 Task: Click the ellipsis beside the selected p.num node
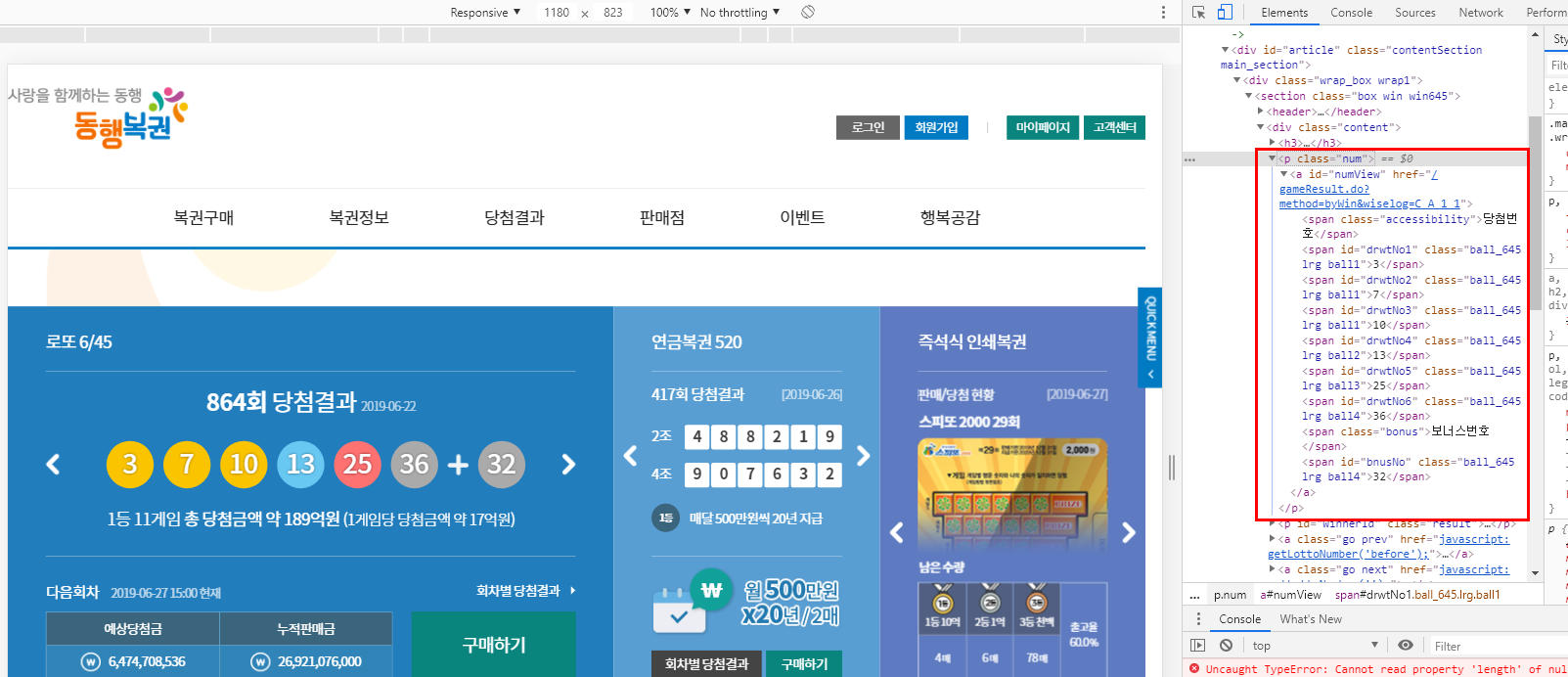(1189, 158)
